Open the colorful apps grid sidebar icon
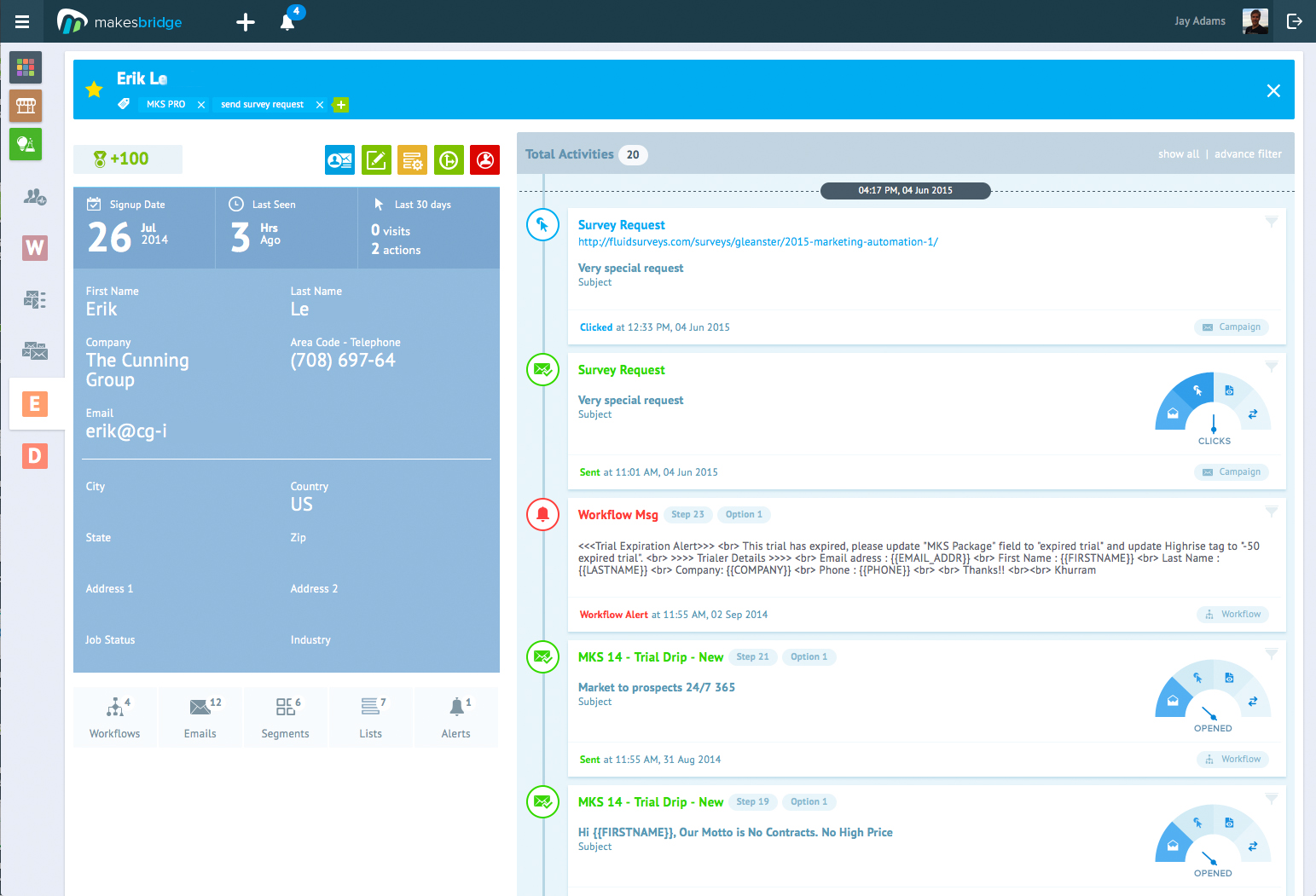The height and width of the screenshot is (896, 1316). pyautogui.click(x=26, y=66)
